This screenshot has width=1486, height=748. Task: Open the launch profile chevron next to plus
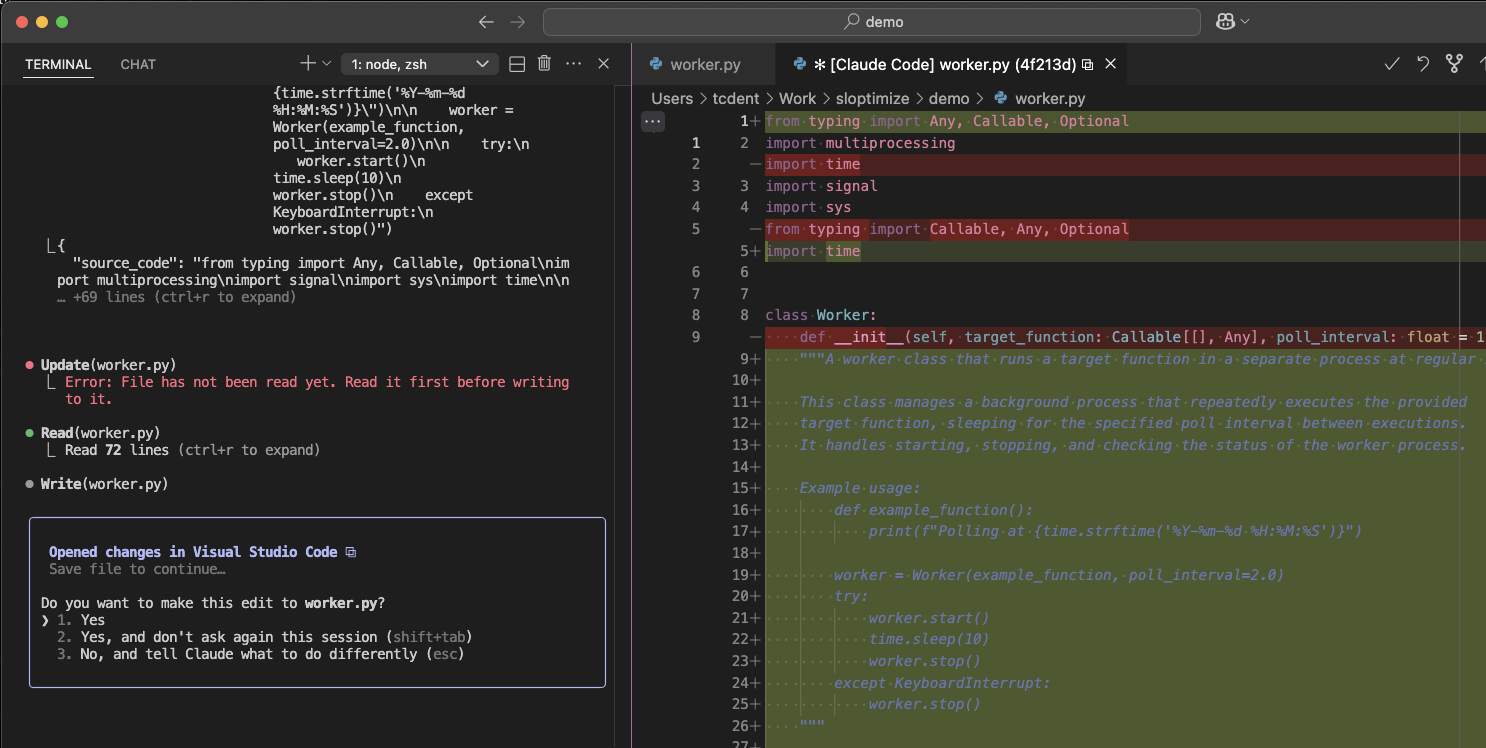tap(326, 64)
